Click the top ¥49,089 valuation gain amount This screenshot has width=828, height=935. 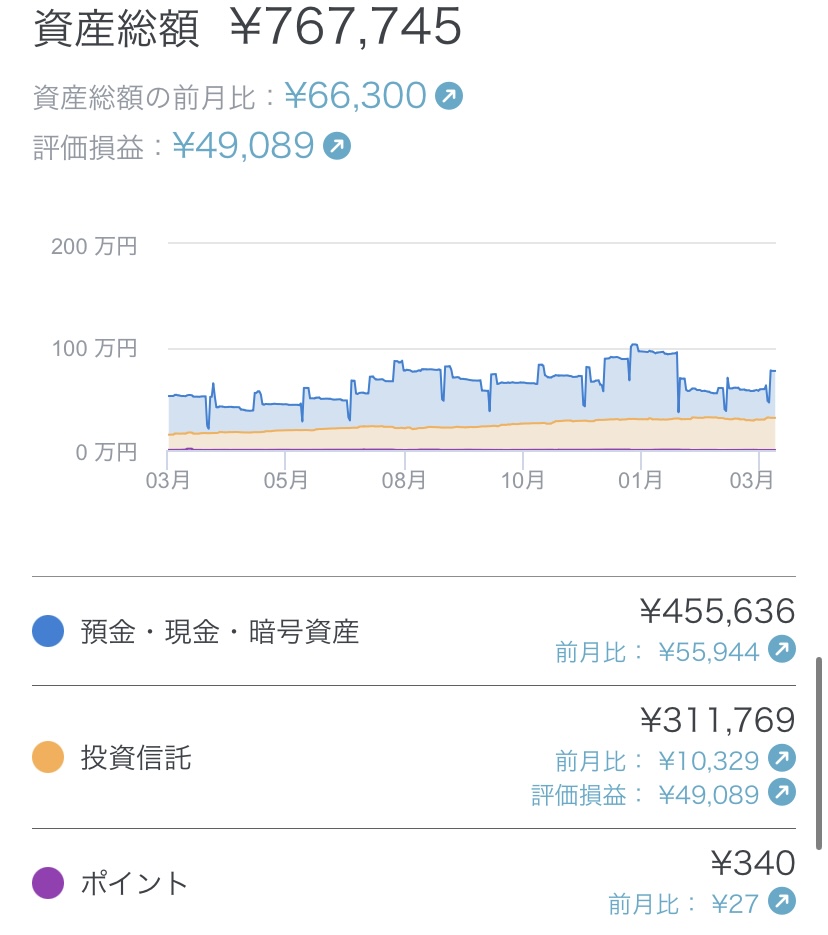coord(244,146)
